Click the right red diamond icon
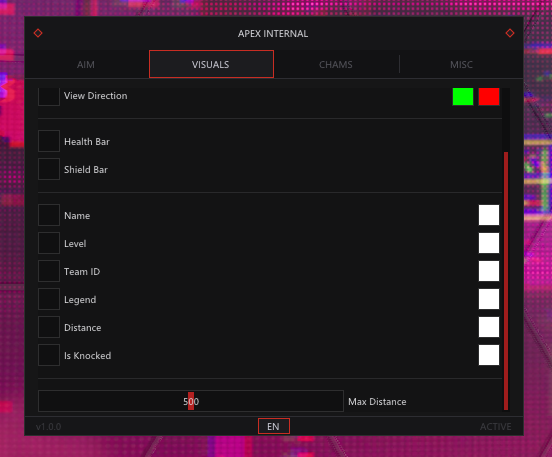Viewport: 552px width, 457px height. [510, 33]
